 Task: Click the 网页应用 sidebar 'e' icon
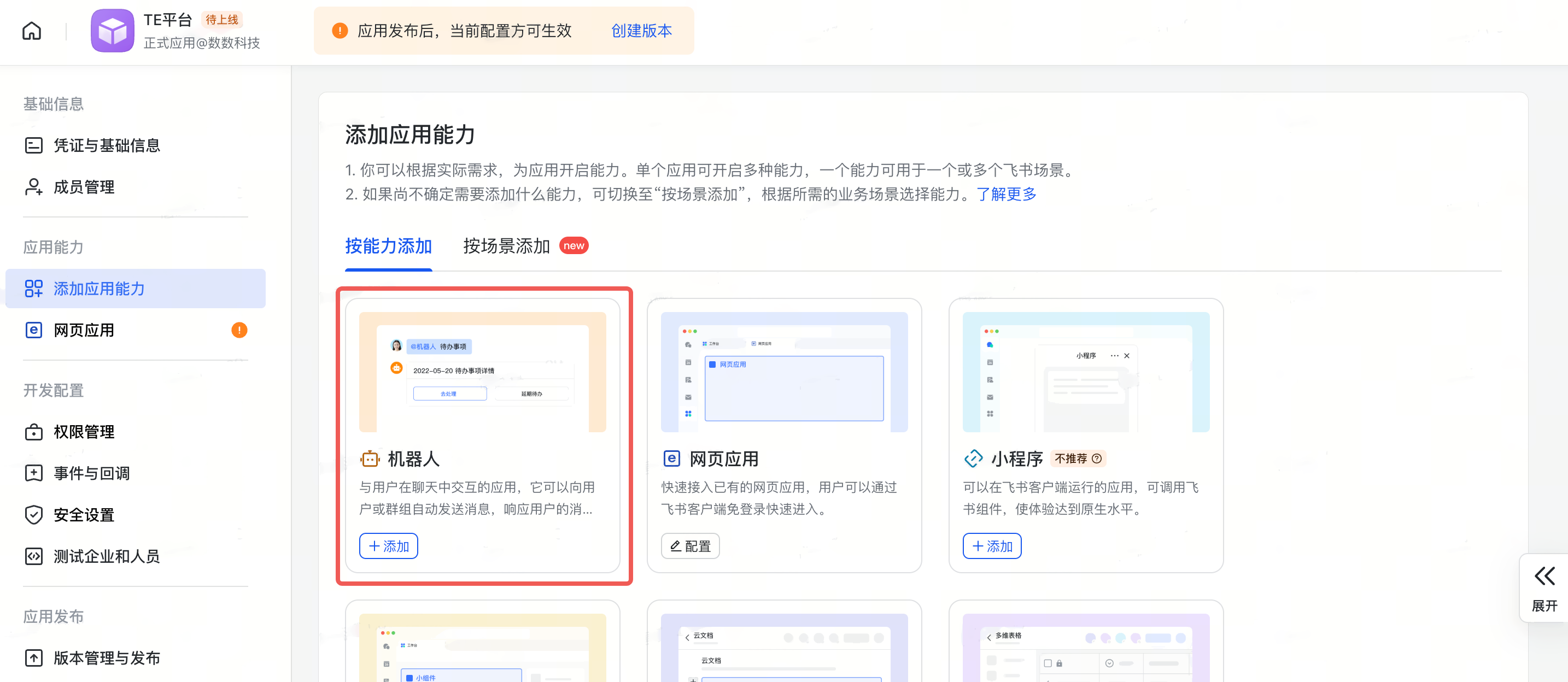(33, 330)
